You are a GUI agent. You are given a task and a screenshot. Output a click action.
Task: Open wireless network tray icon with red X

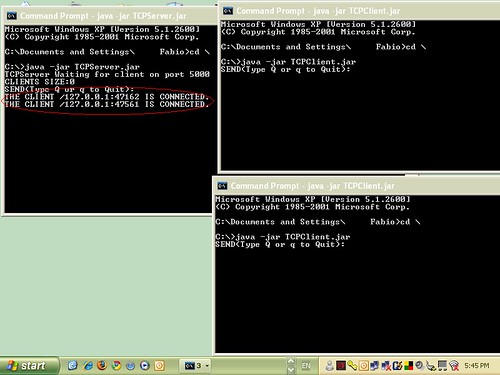pos(454,366)
